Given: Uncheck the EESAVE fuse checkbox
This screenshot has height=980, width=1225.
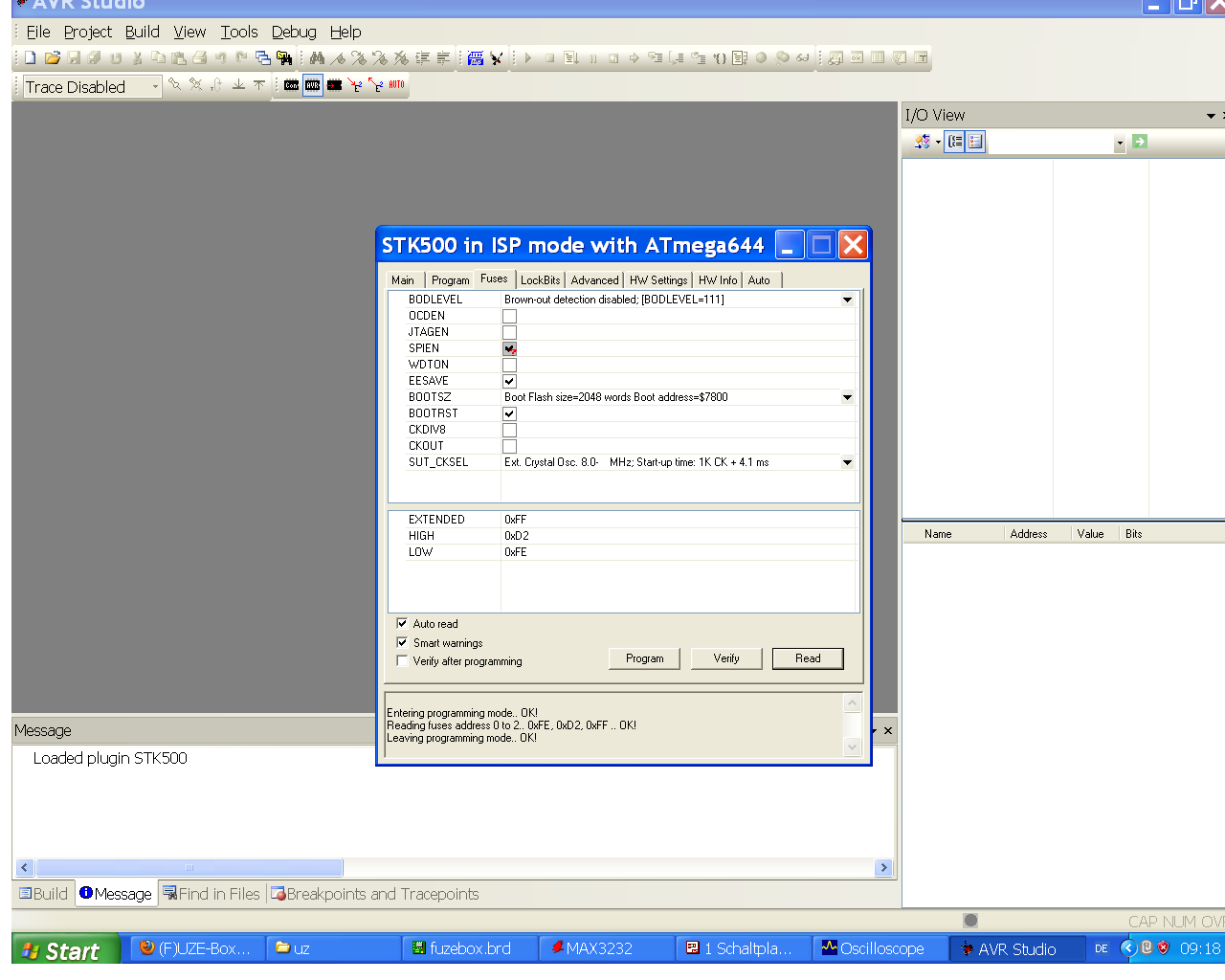Looking at the screenshot, I should (509, 381).
